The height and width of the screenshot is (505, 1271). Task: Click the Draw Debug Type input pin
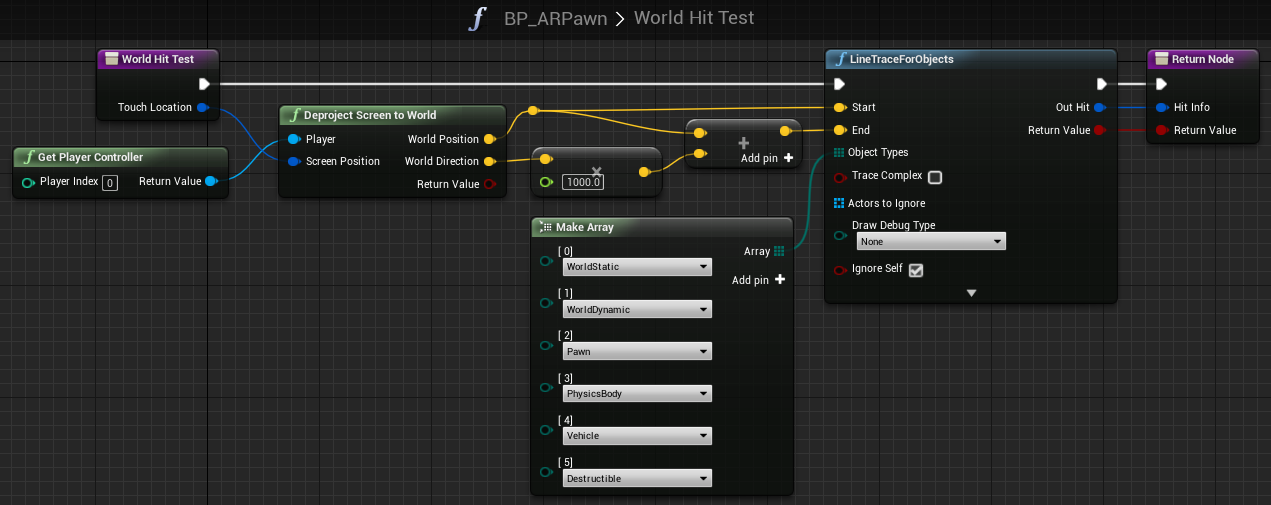click(839, 236)
